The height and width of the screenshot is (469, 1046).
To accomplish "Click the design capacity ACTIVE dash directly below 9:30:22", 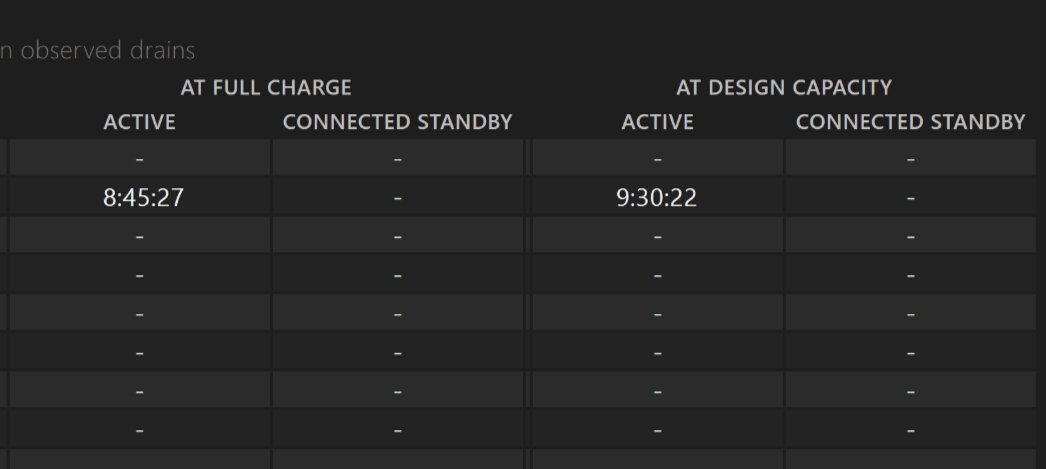I will point(657,237).
